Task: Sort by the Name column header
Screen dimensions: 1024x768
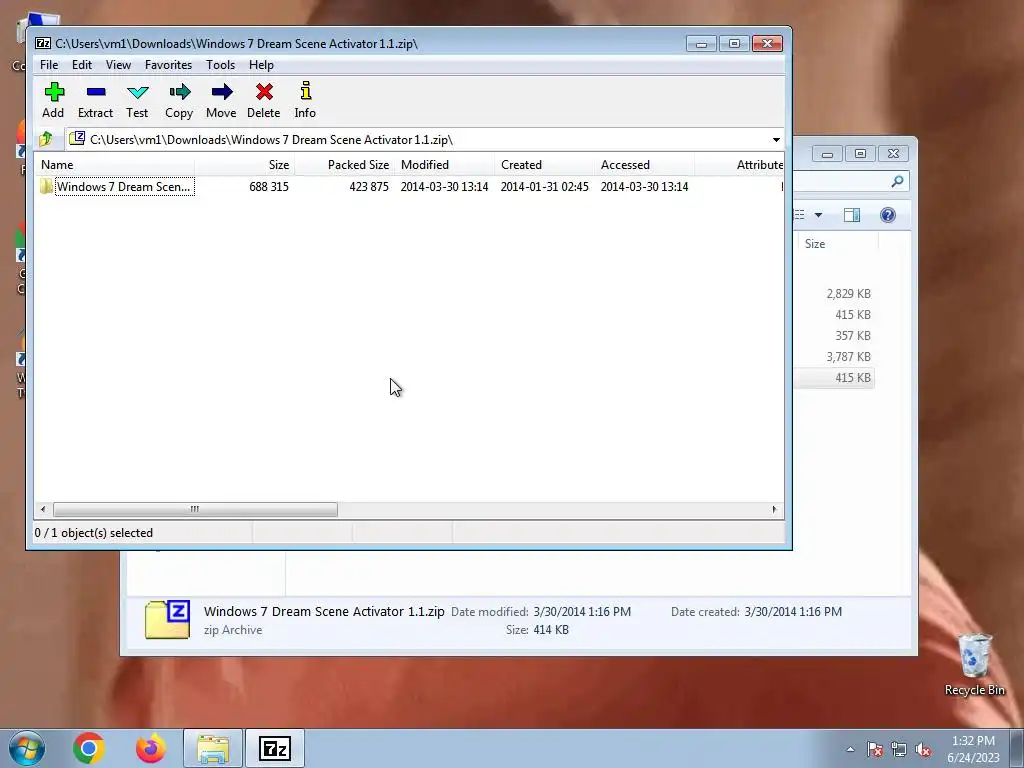Action: tap(114, 165)
